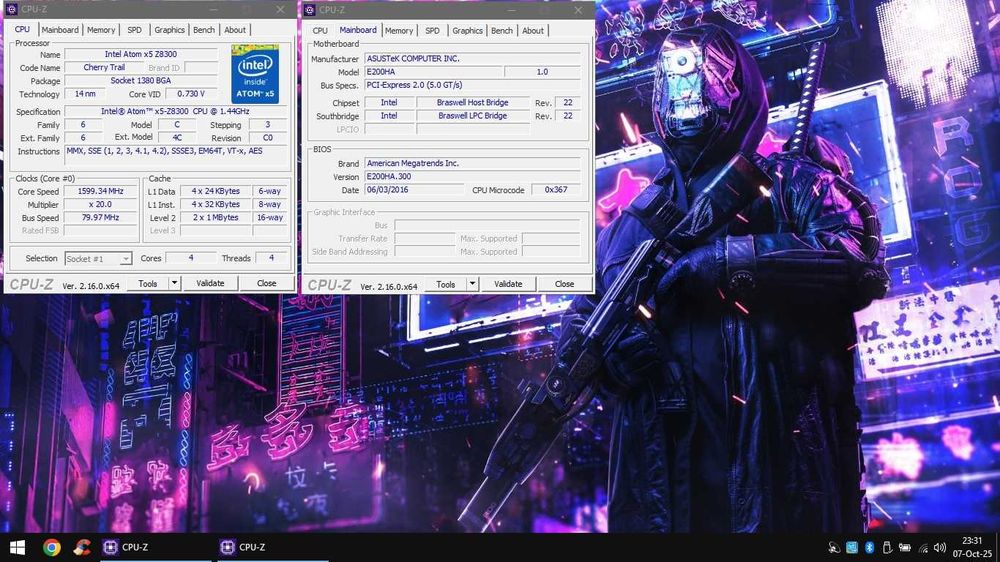Click the Intel Atom x5 logo badge
Viewport: 1000px width, 562px height.
click(255, 73)
